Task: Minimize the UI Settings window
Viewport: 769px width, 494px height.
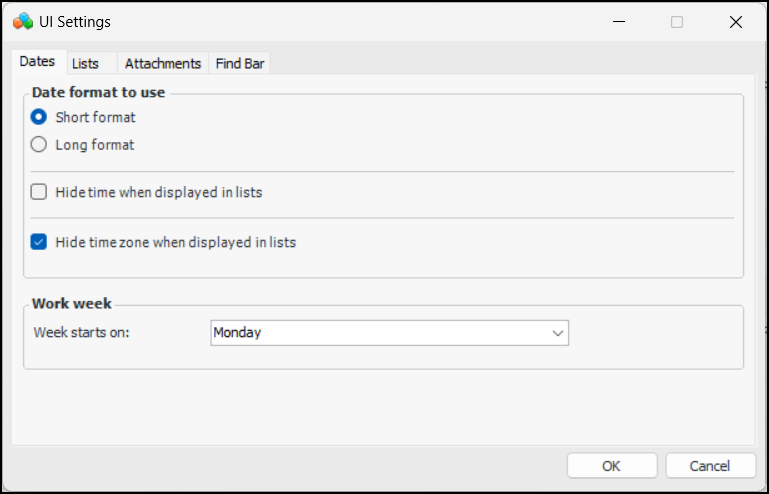Action: [619, 21]
